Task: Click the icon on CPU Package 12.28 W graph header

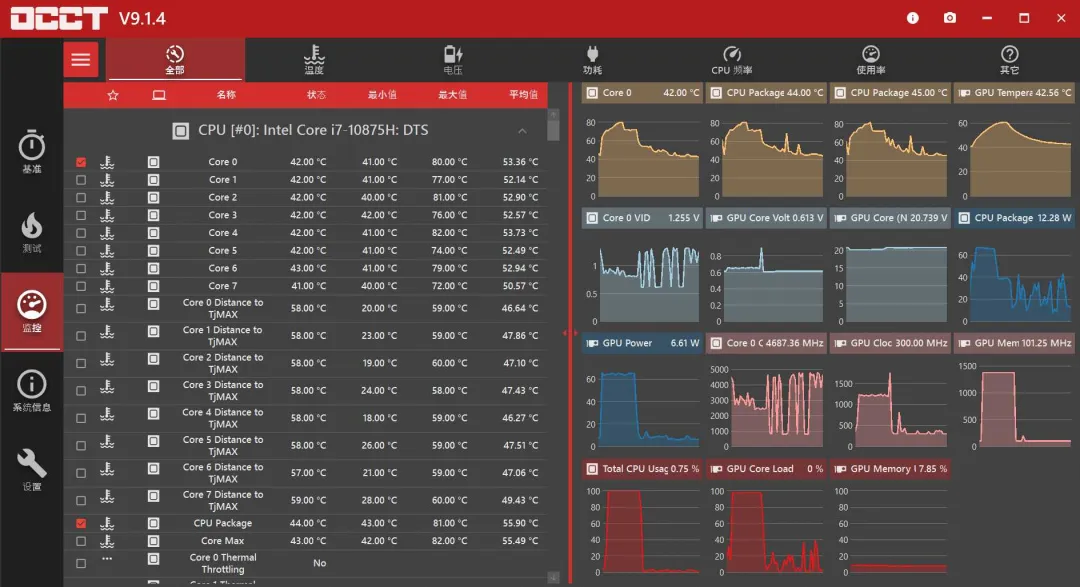Action: 964,218
